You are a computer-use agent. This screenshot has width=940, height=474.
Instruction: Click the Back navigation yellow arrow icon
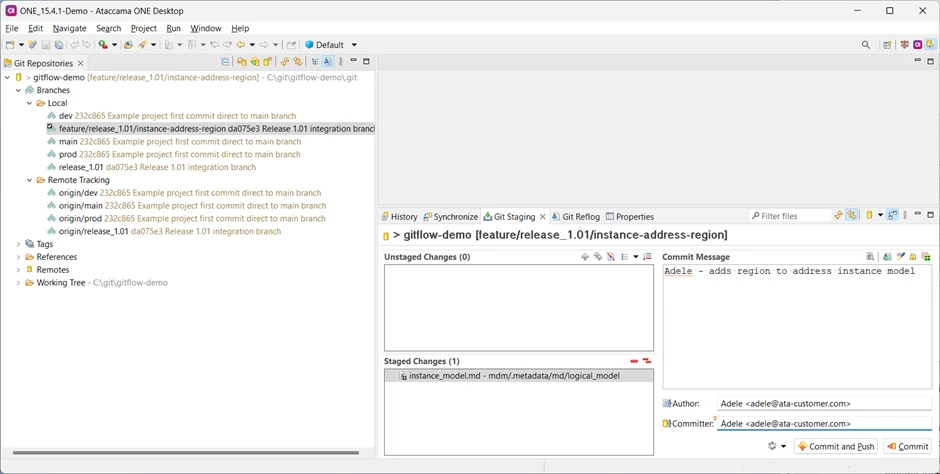[x=241, y=45]
